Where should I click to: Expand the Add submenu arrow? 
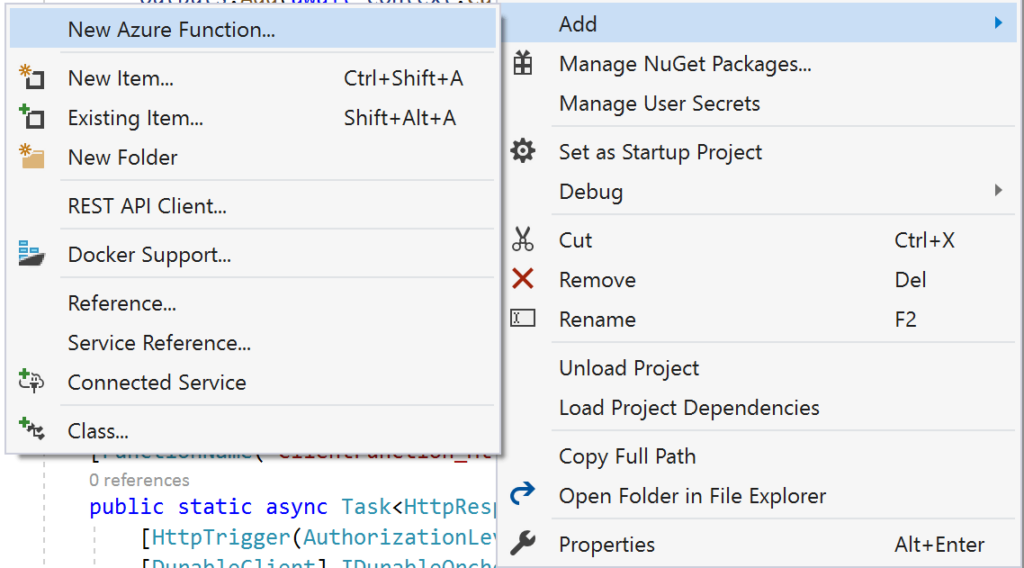[x=999, y=24]
